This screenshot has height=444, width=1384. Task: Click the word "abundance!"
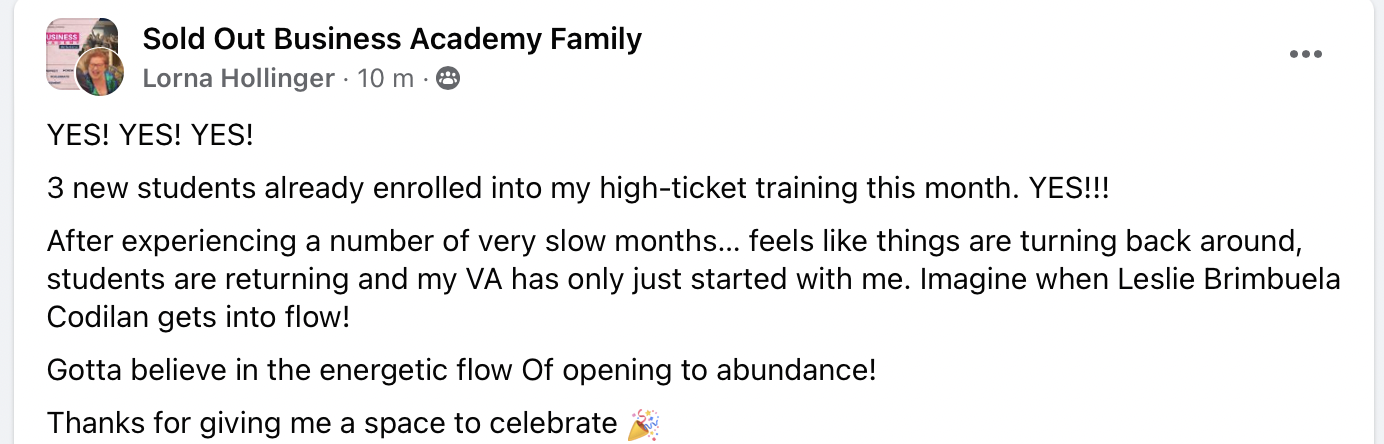pos(796,371)
